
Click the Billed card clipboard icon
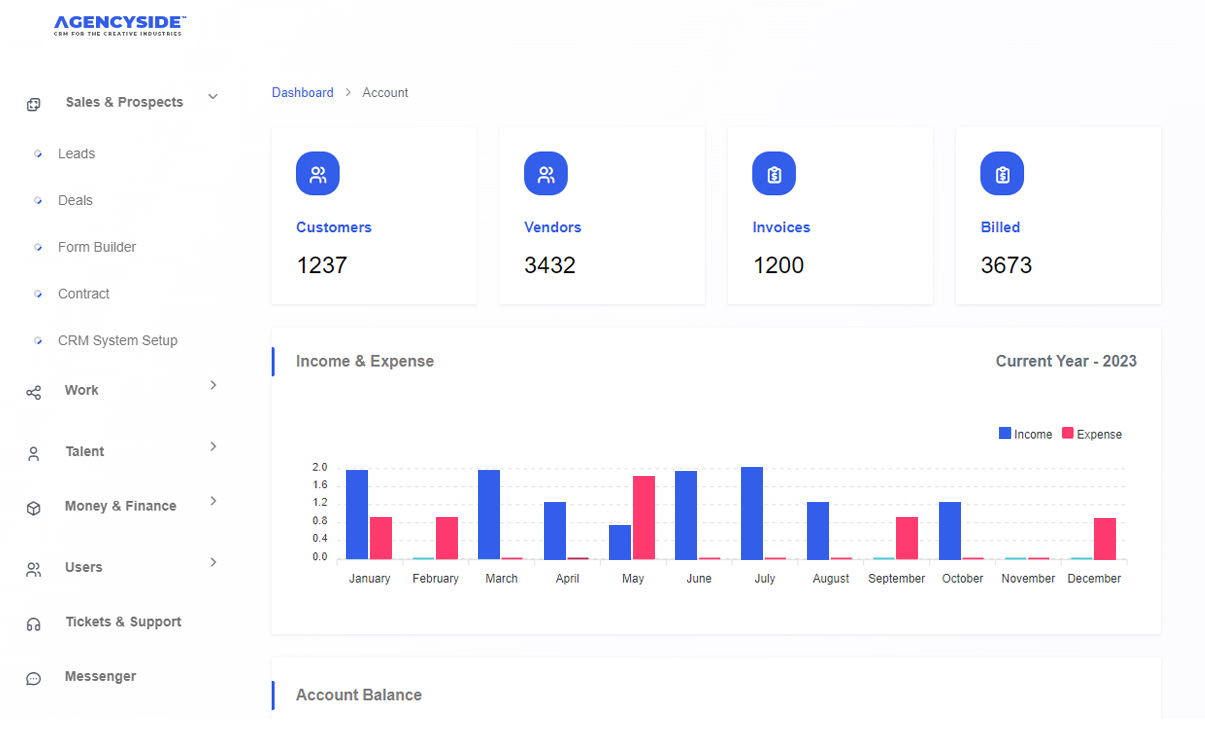tap(1002, 175)
